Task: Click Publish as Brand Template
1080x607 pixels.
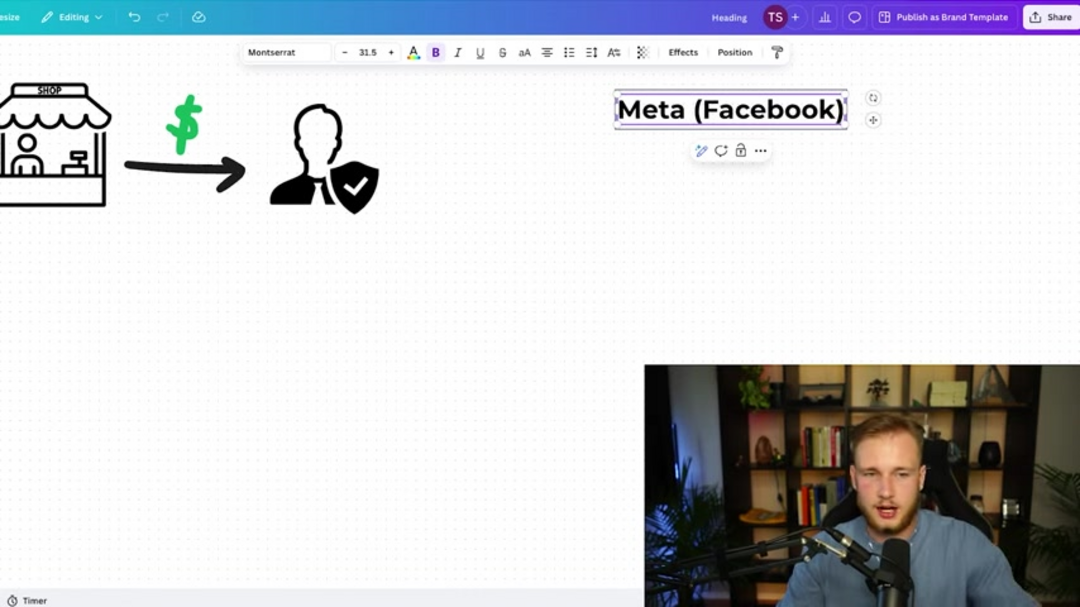Action: 943,17
